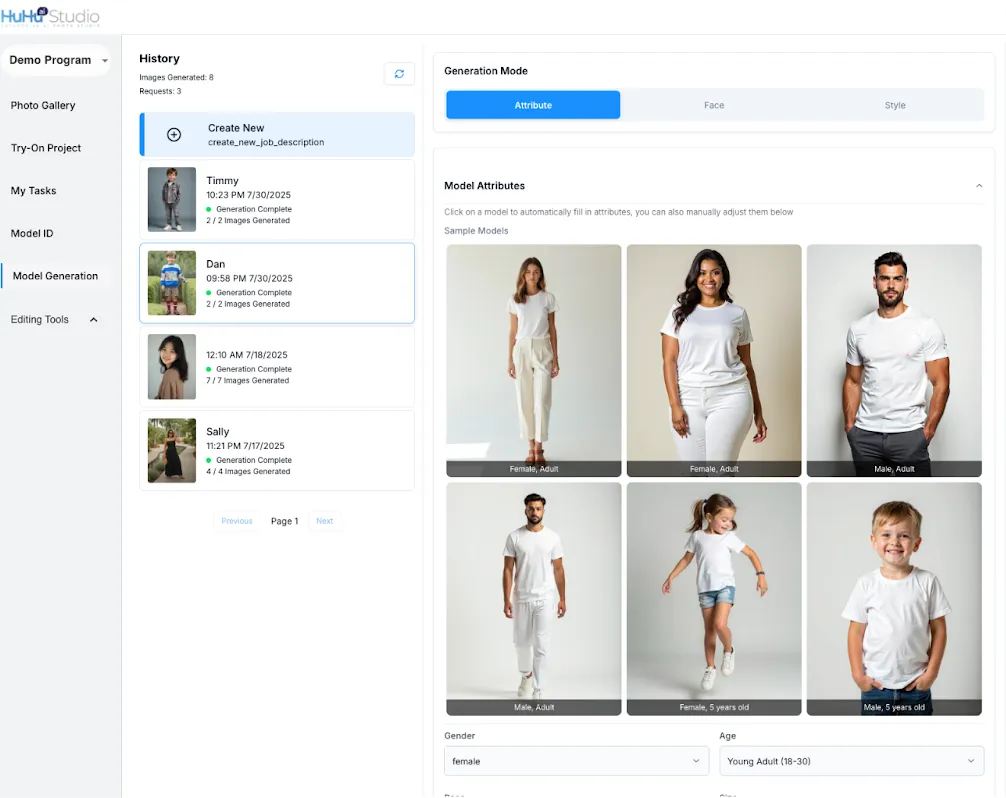Click the Page 1 indicator
Screen dimensions: 1006x798
click(284, 521)
